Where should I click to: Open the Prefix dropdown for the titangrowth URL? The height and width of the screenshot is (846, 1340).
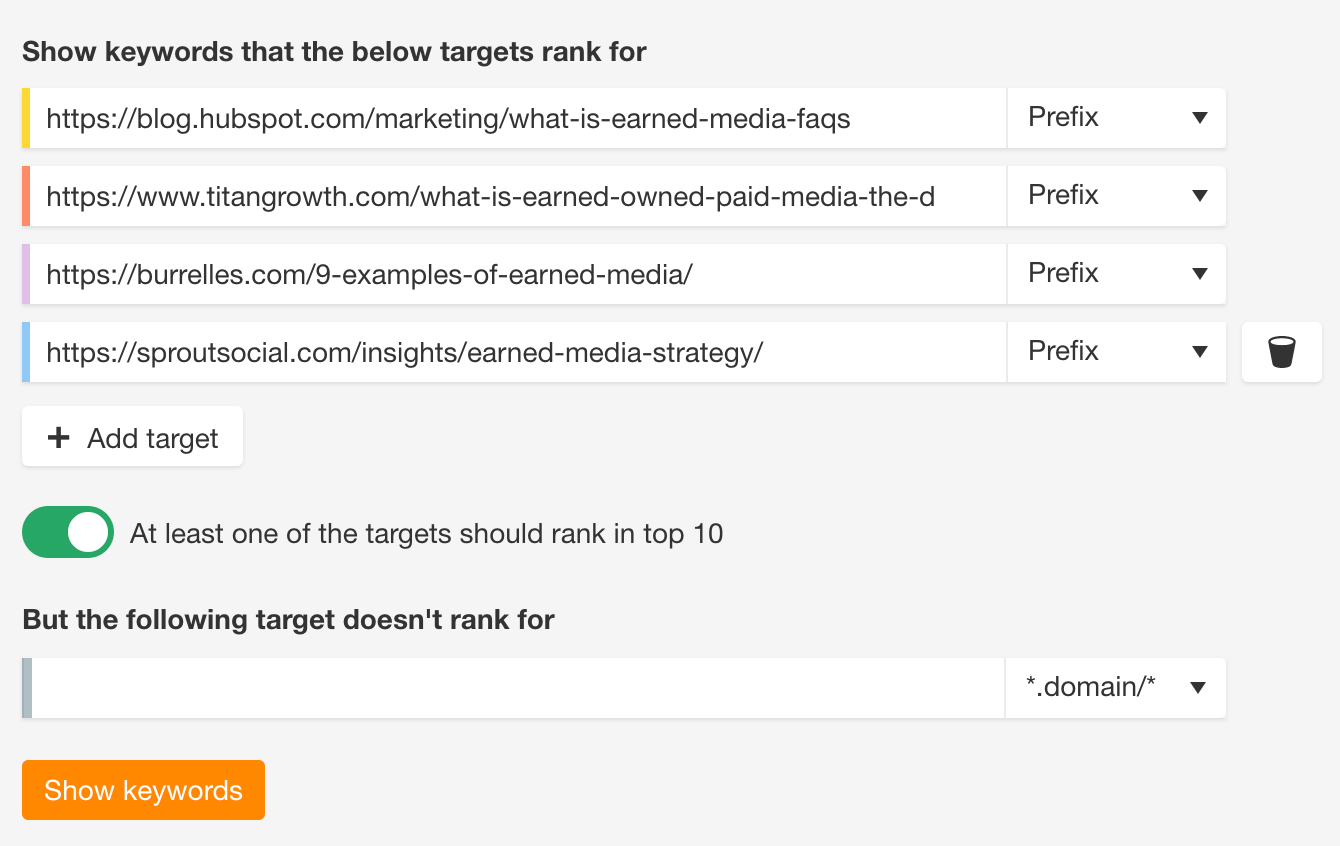pyautogui.click(x=1116, y=195)
